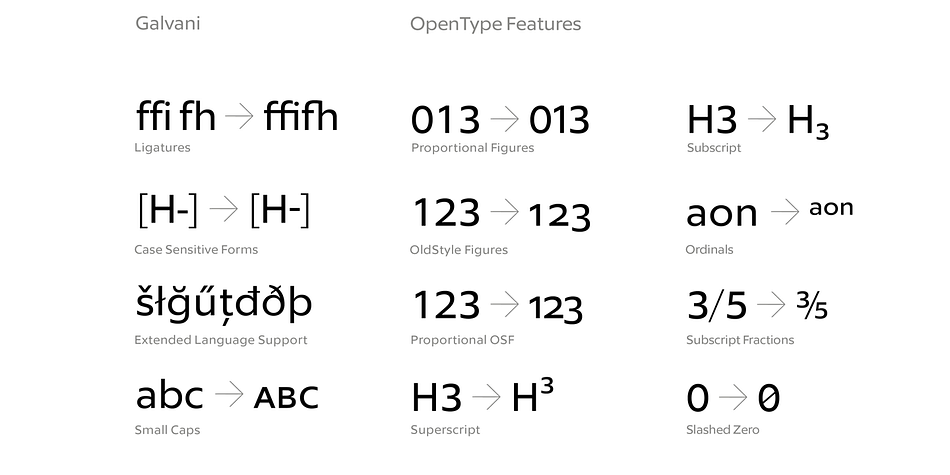The width and height of the screenshot is (950, 475).
Task: Click the OpenType Features heading
Action: pyautogui.click(x=496, y=24)
